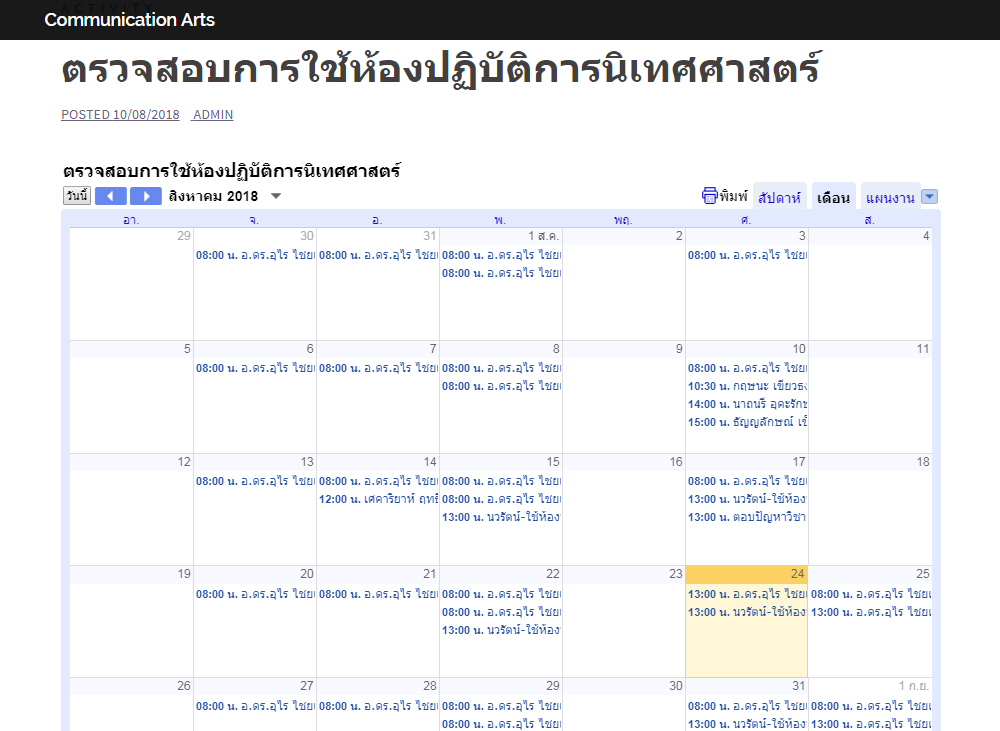Click the วันนี้ (today) button
This screenshot has height=731, width=1000.
pyautogui.click(x=77, y=195)
